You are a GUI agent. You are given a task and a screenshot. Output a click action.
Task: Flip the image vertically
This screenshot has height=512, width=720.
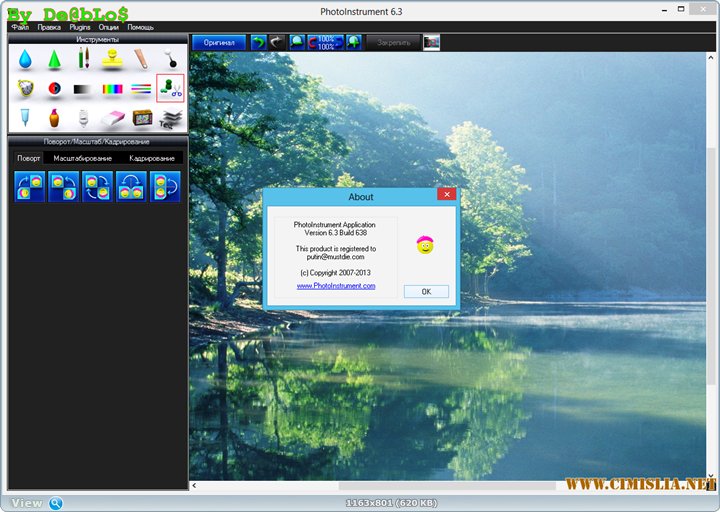click(x=165, y=186)
